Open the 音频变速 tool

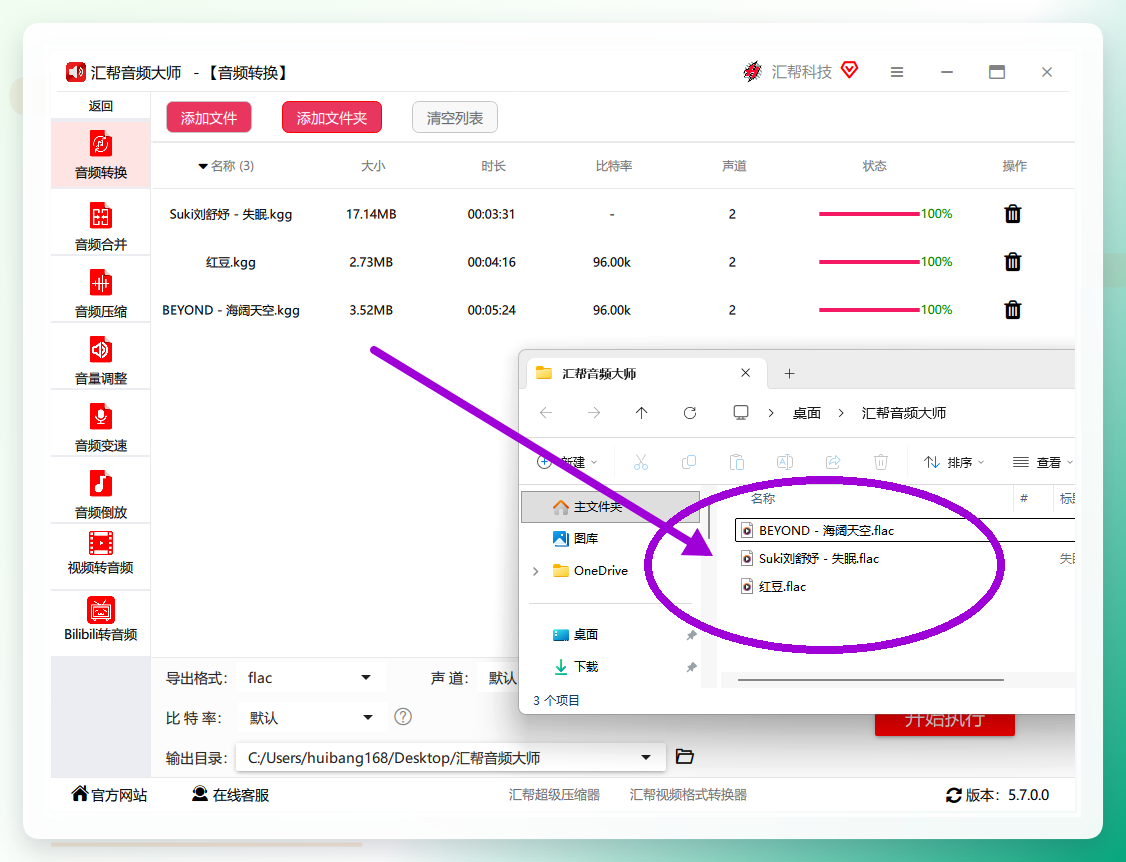pos(101,427)
